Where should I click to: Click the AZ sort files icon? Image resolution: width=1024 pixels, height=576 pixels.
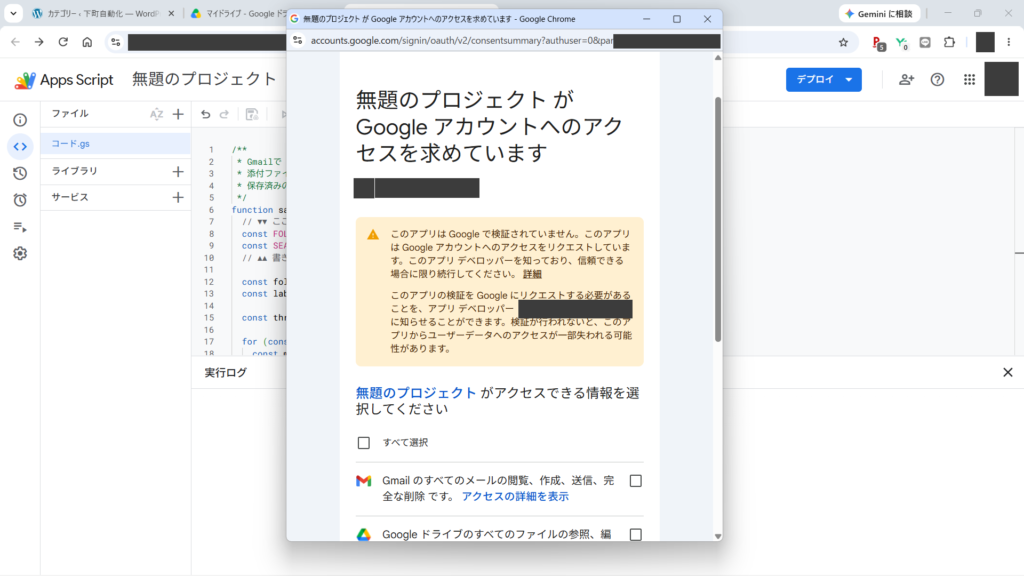(x=157, y=114)
